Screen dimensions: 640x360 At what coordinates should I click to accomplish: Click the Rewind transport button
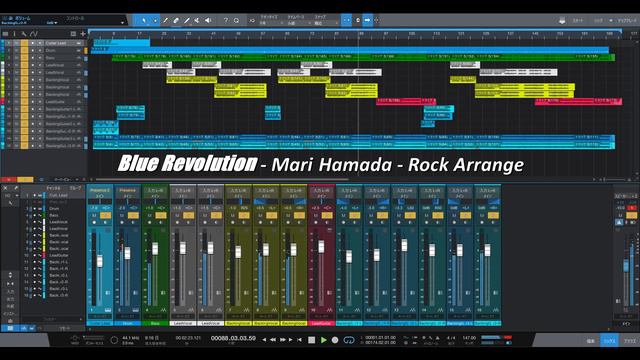tap(273, 340)
